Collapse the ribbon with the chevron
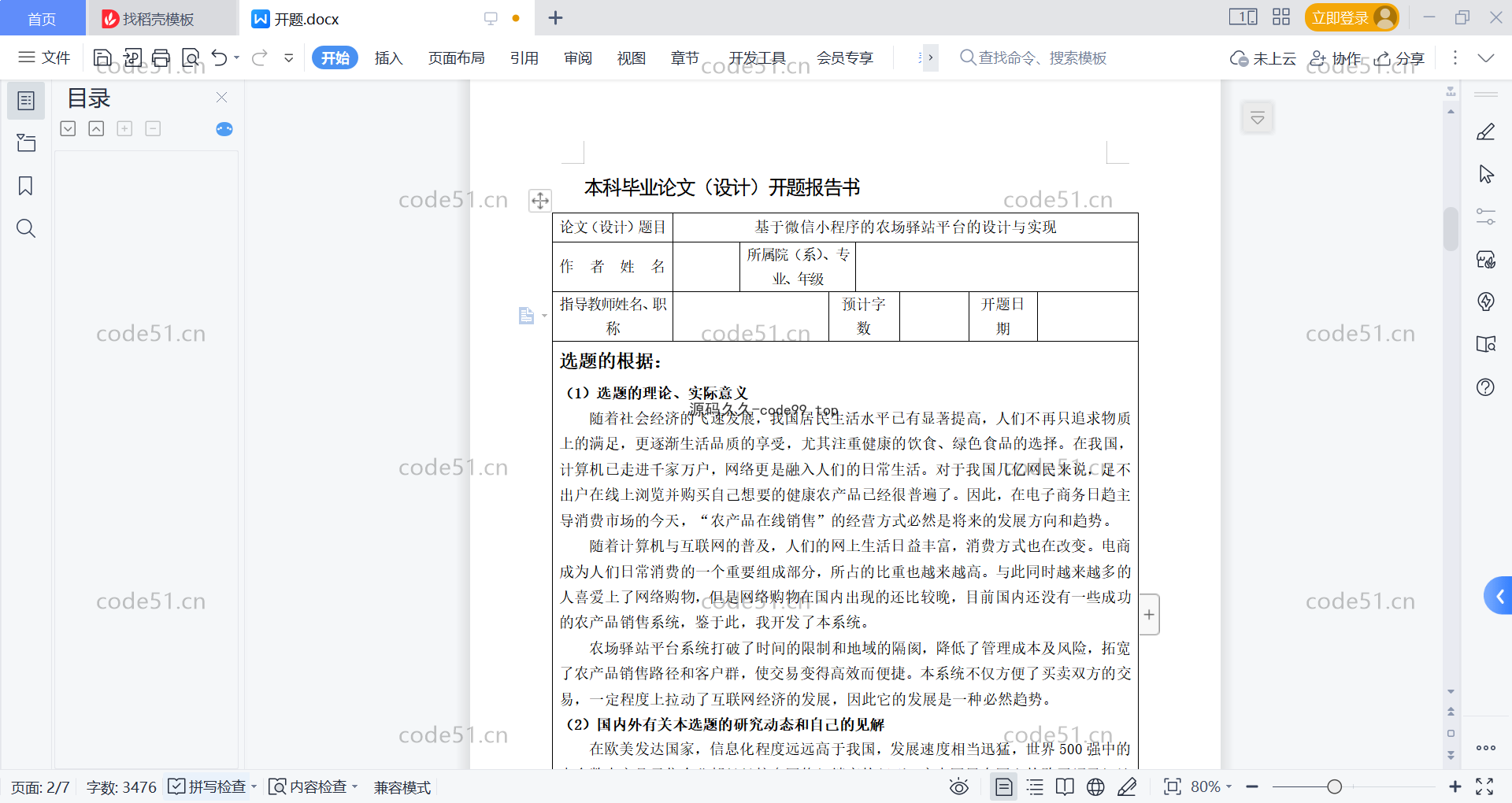Screen dimensions: 1512x803 coord(1486,57)
